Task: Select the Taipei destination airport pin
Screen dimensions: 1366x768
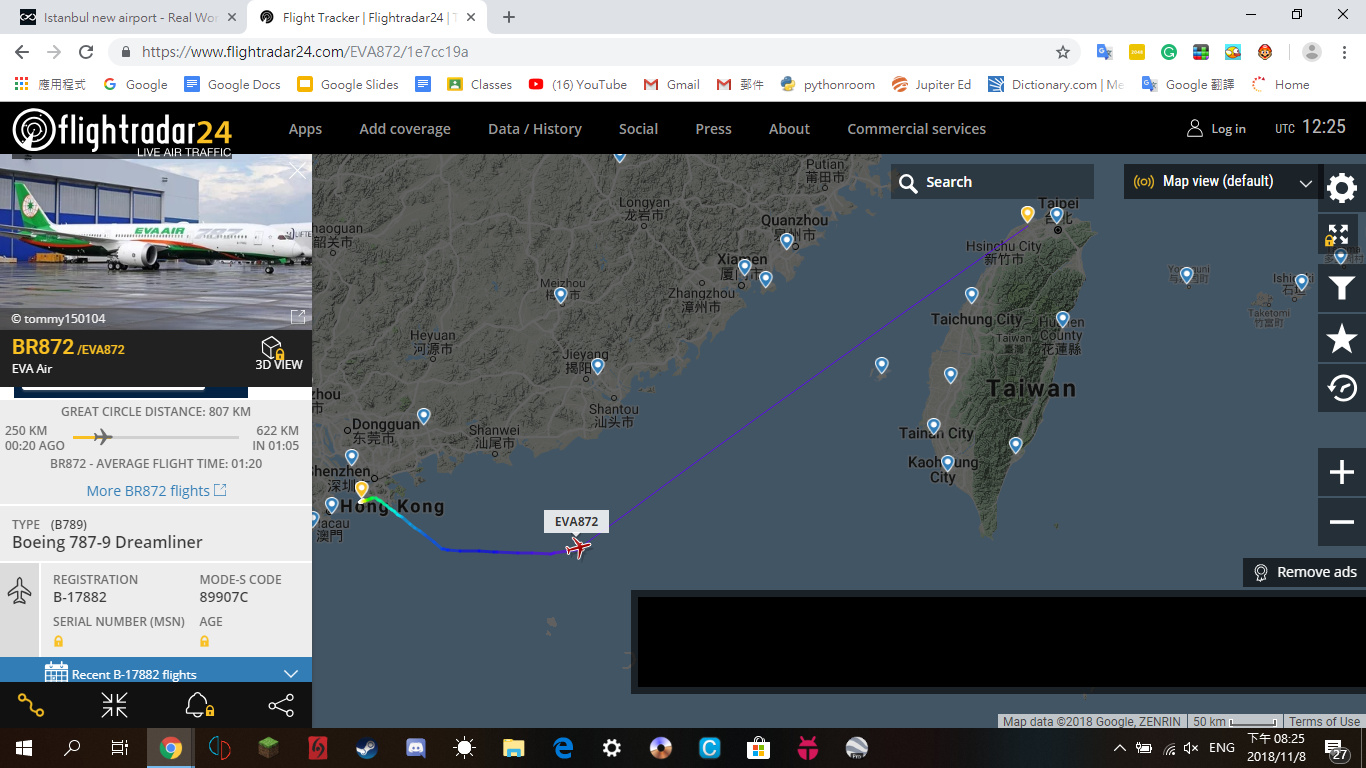Action: 1027,215
